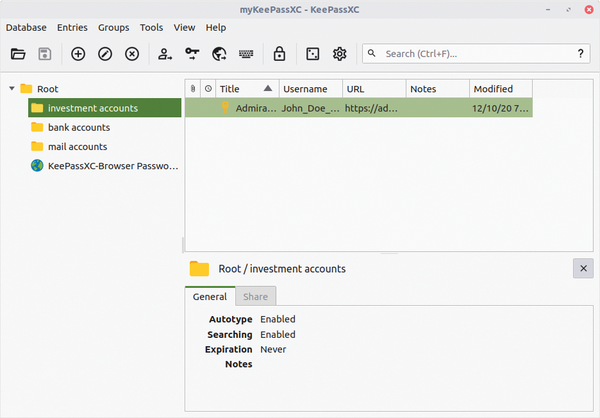This screenshot has height=418, width=600.
Task: Click the Autotype 'Enabled' value
Action: click(278, 319)
